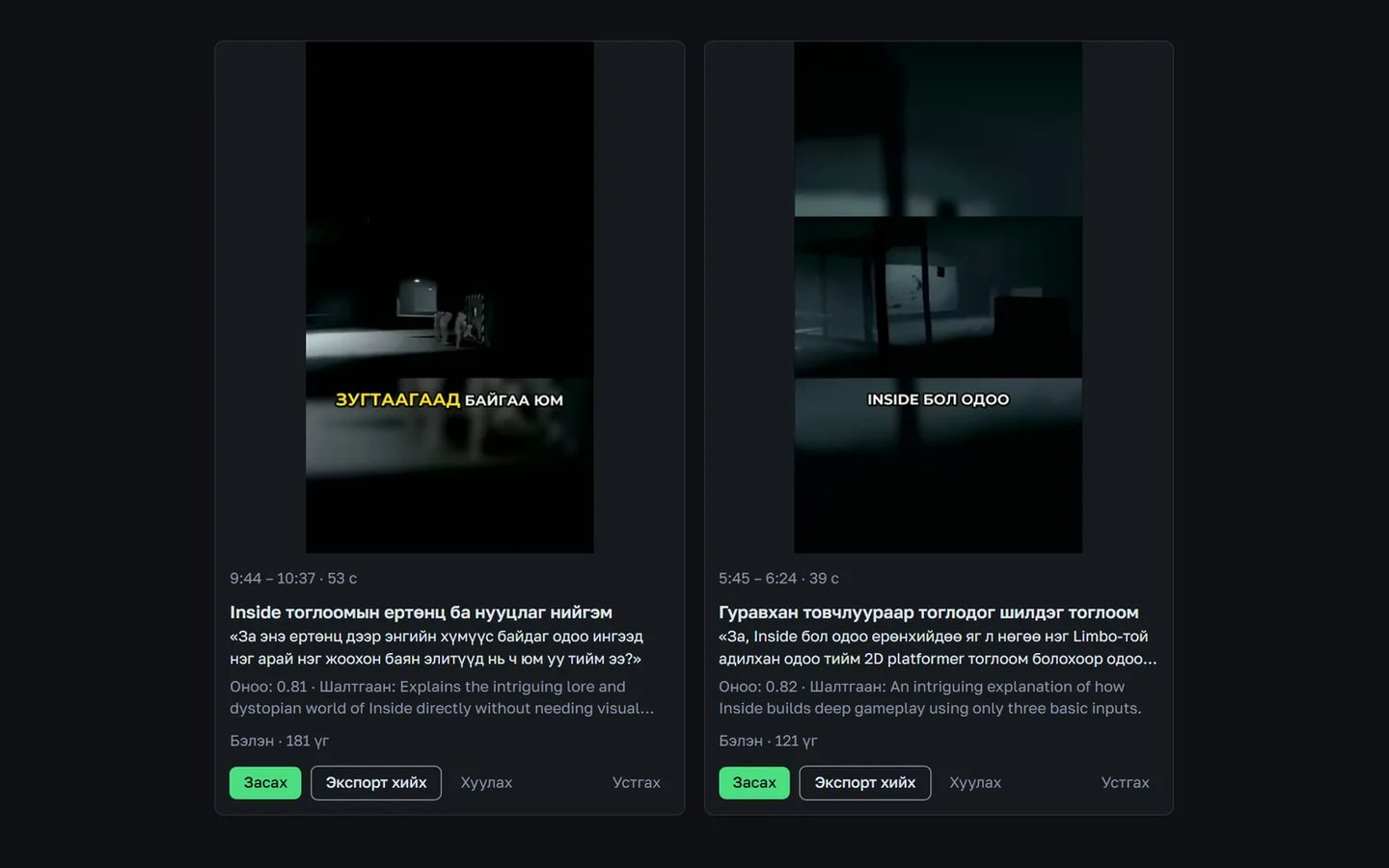Click Экспорт хийх on the Inside тоглоомын ертөнц card
The image size is (1389, 868).
pyautogui.click(x=376, y=782)
